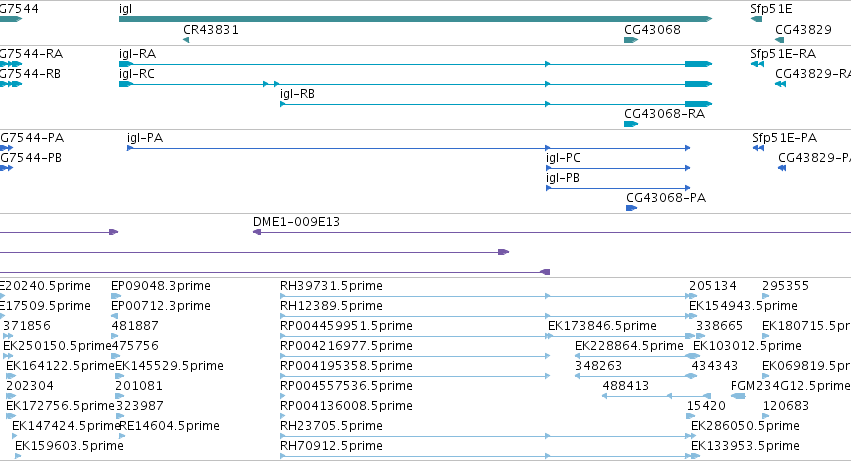Click EST label RH23705.5prime
Viewport: 851px width, 461px height.
(x=332, y=426)
